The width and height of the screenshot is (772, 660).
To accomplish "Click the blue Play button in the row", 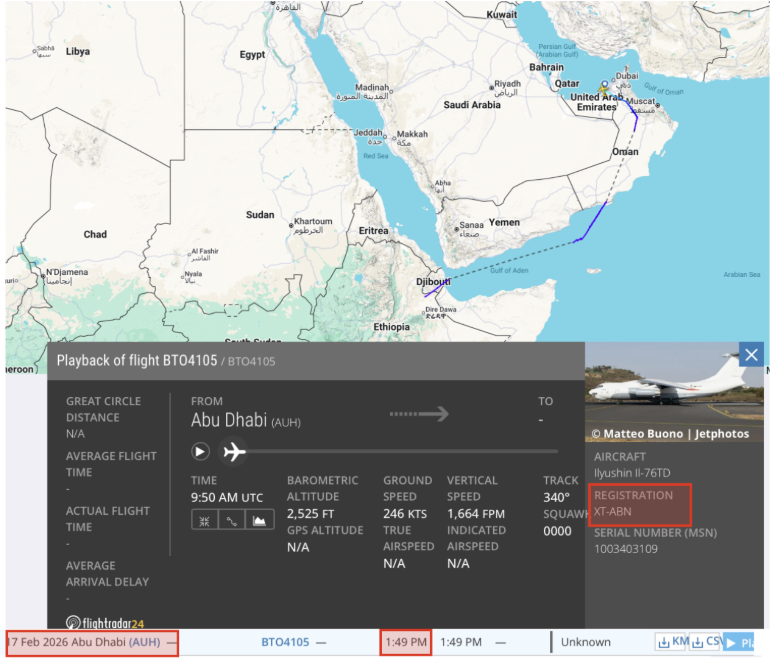I will (739, 642).
